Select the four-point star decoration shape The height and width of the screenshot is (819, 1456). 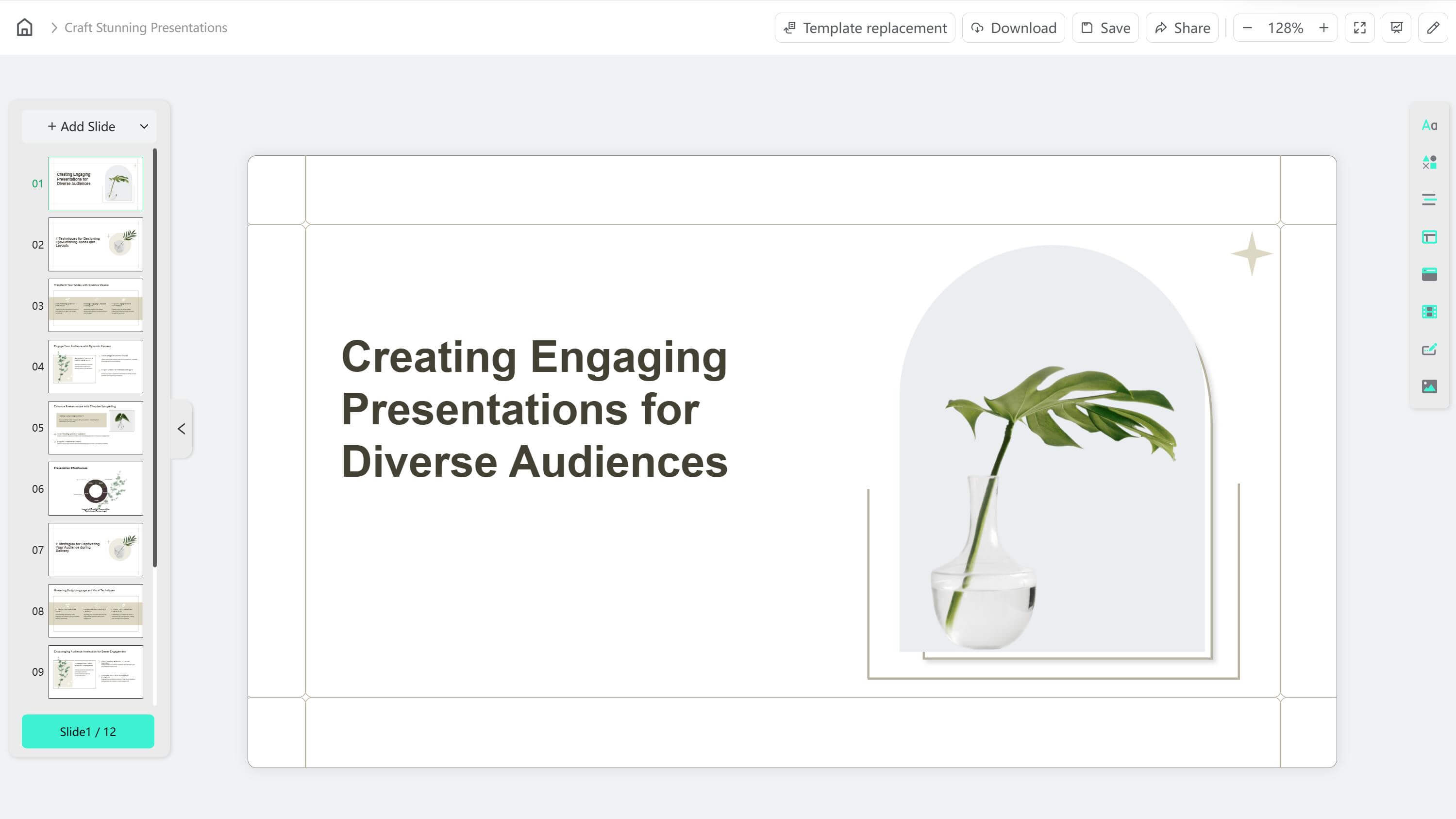(1252, 253)
